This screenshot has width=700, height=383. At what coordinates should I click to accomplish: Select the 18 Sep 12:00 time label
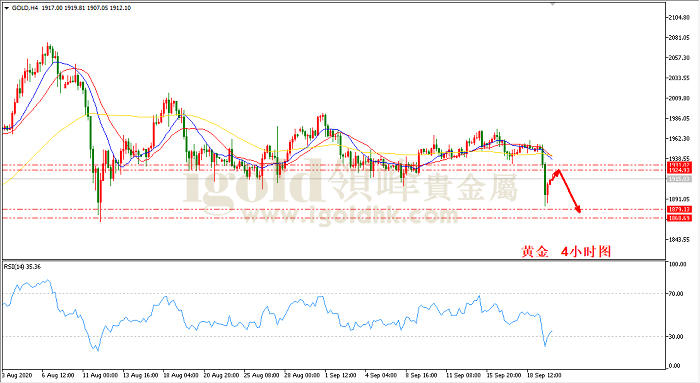coord(543,375)
